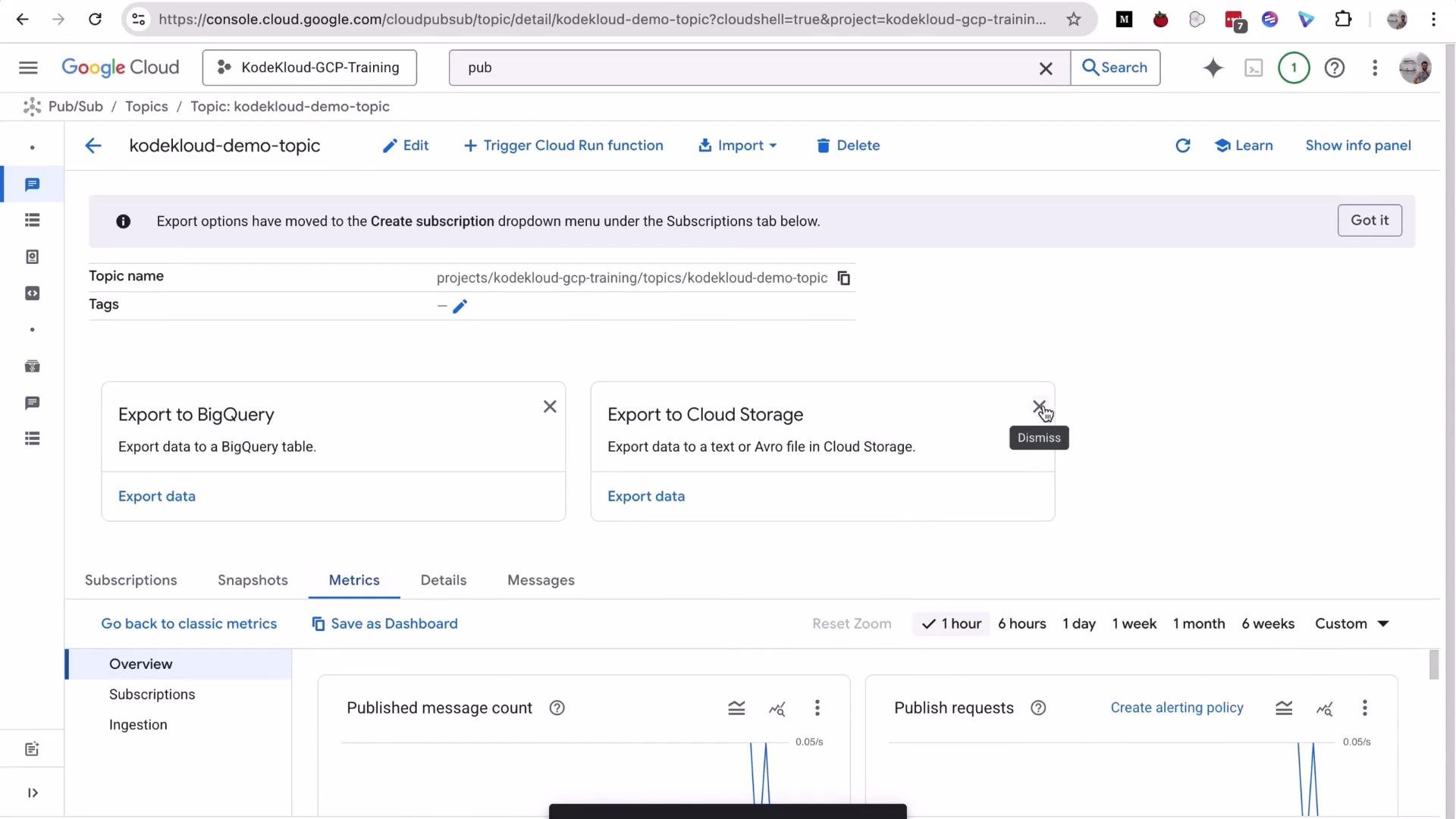Viewport: 1456px width, 819px height.
Task: Switch to the Snapshots tab
Action: 253,580
